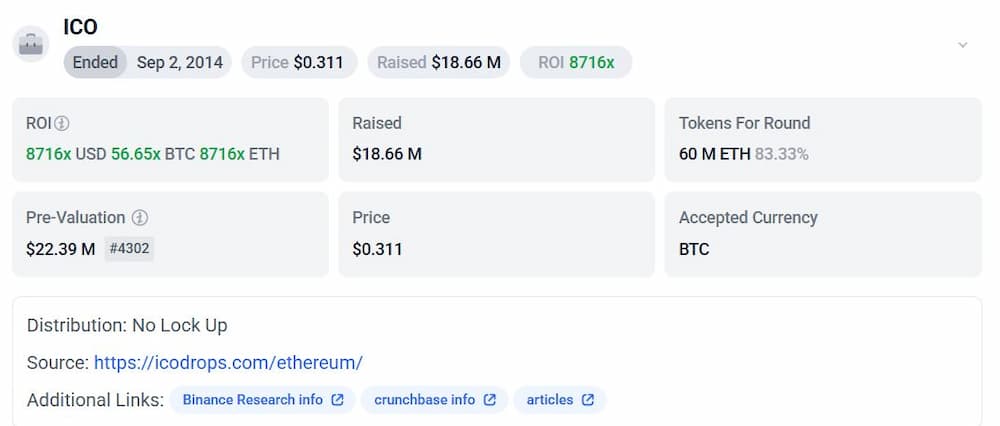Click the Accepted Currency BTC card
This screenshot has height=426, width=1000.
click(x=823, y=234)
